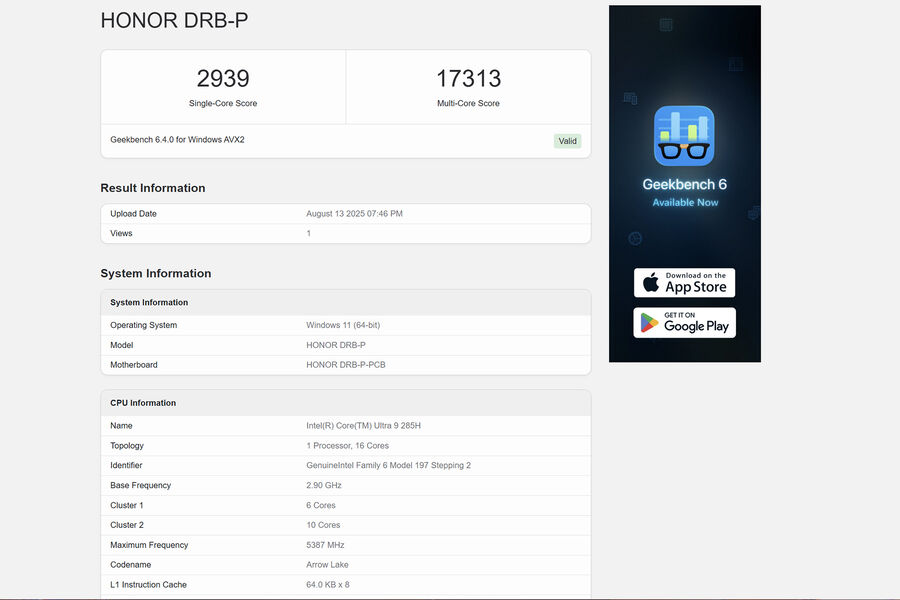This screenshot has width=900, height=600.
Task: Click the Operating System value Windows 11 (64-bit)
Action: 343,325
